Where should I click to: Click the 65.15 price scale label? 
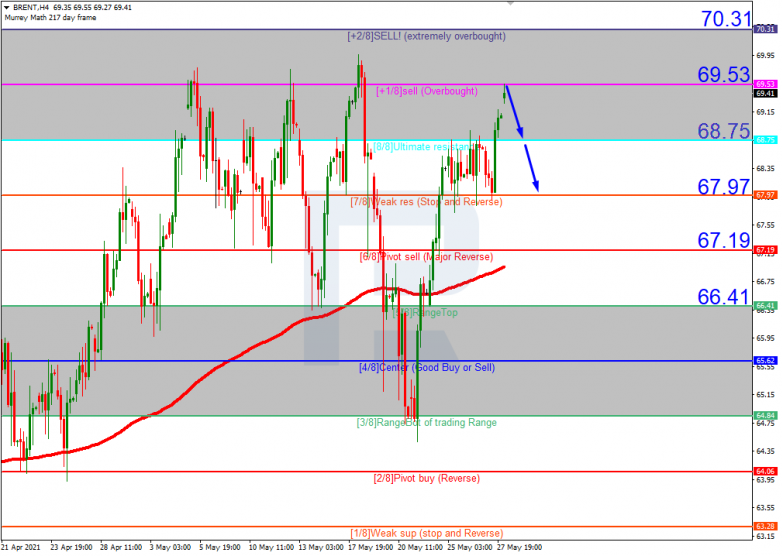(x=765, y=394)
